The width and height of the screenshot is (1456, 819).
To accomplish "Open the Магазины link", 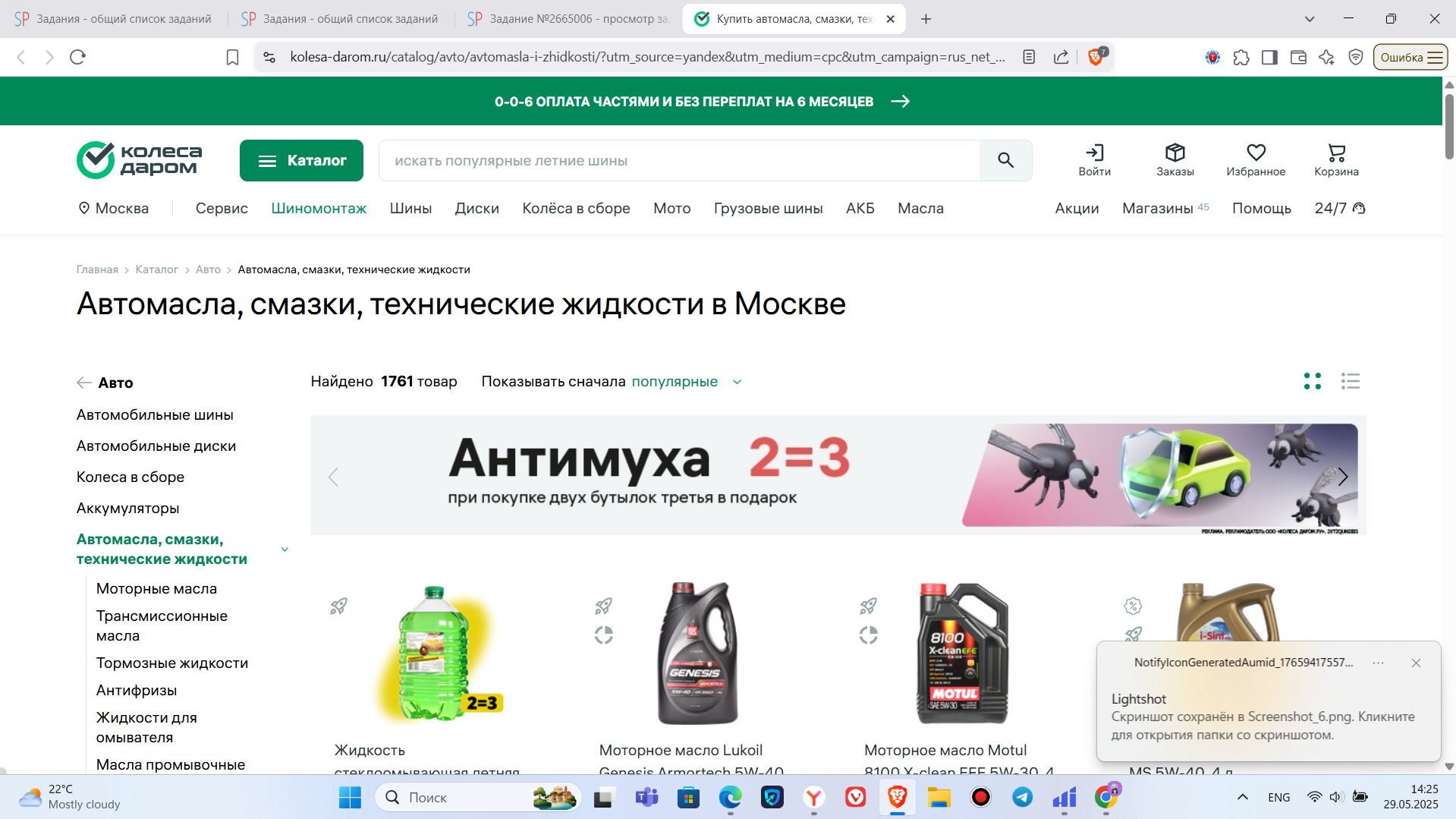I will [x=1165, y=208].
